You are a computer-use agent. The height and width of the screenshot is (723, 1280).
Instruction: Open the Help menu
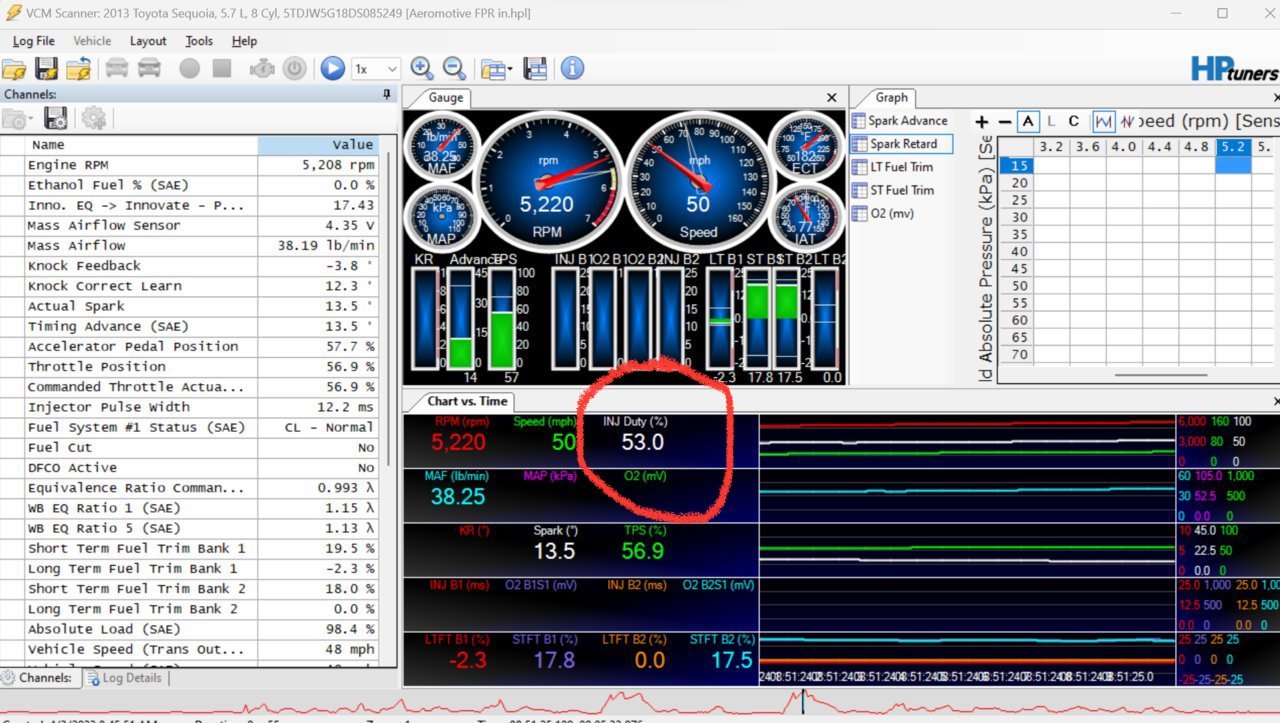244,41
